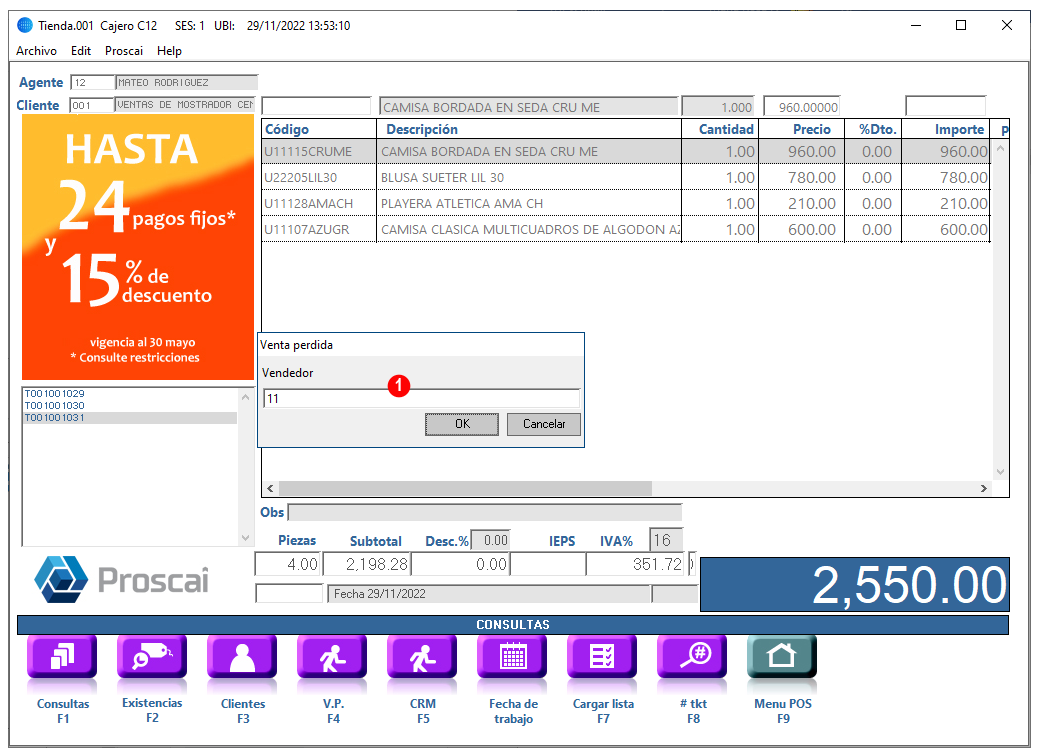
Task: Click the Desc.% value field
Action: pyautogui.click(x=491, y=541)
